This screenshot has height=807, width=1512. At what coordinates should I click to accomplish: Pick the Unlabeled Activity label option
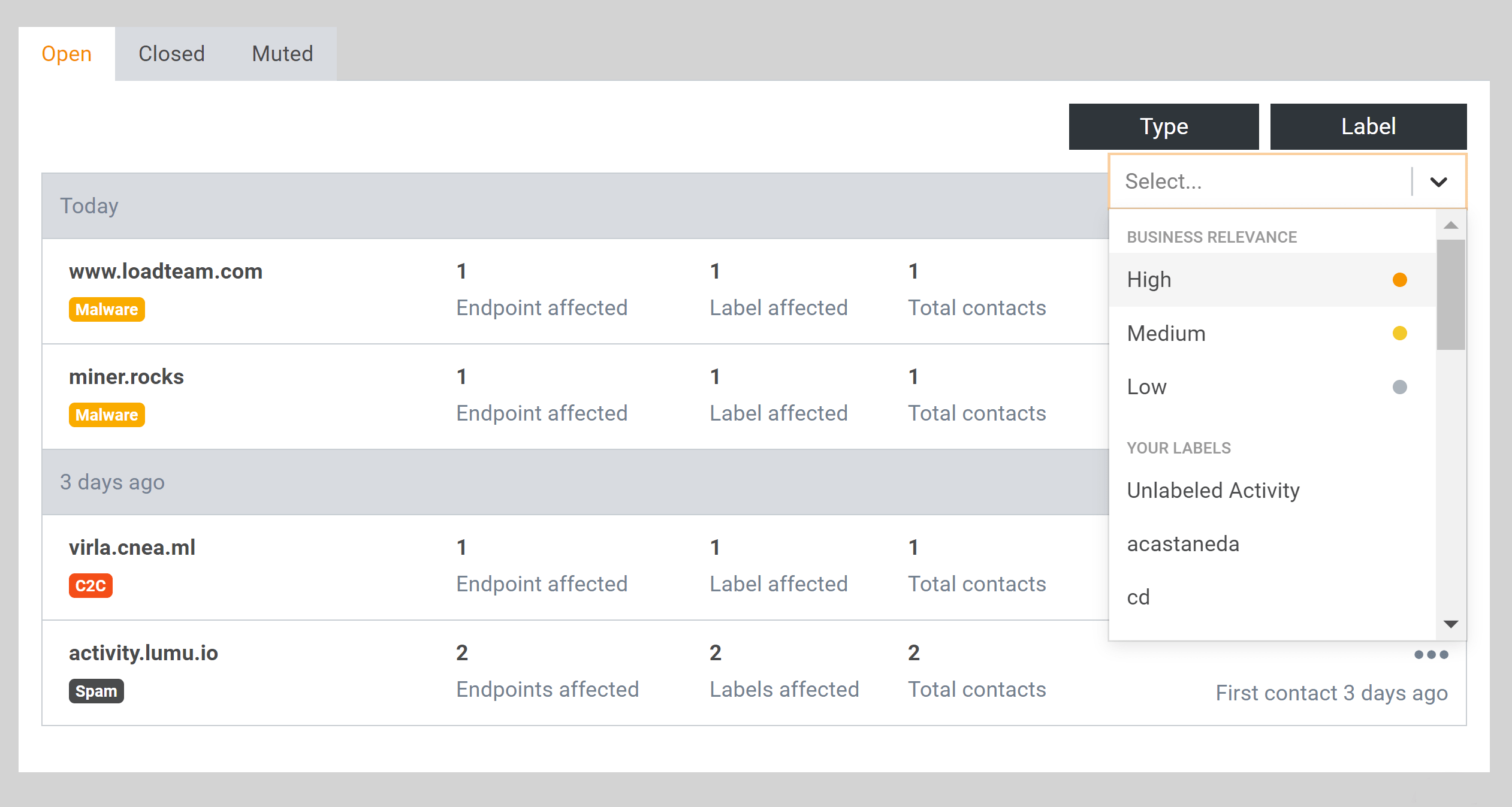1213,491
